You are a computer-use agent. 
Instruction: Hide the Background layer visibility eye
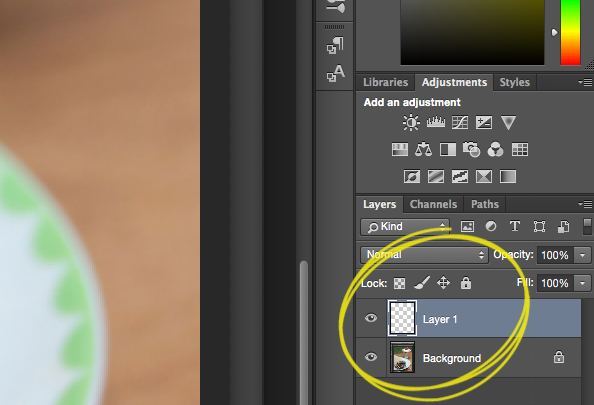coord(371,357)
